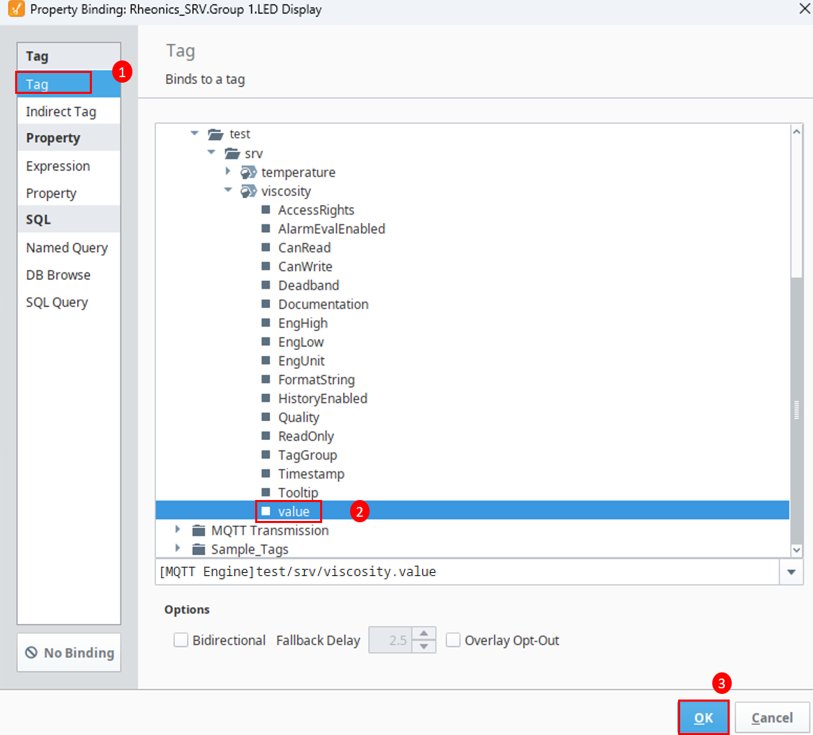
Task: Click the Quality property icon
Action: [x=266, y=417]
